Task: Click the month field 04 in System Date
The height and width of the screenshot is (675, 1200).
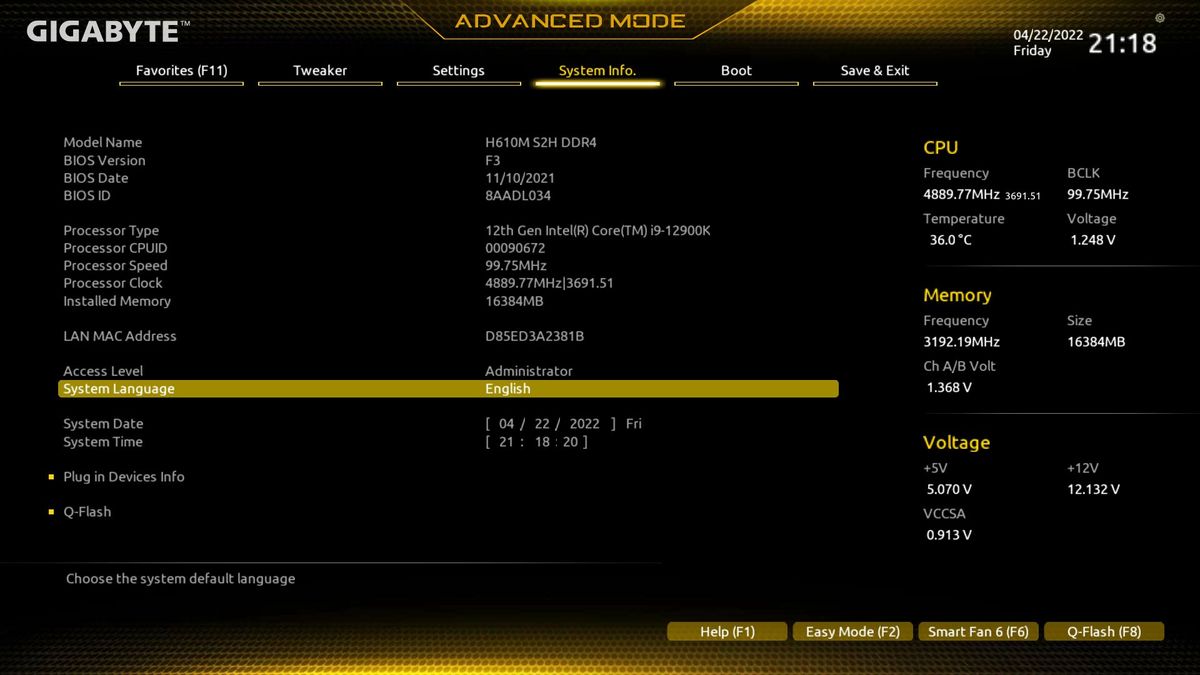Action: pos(506,424)
